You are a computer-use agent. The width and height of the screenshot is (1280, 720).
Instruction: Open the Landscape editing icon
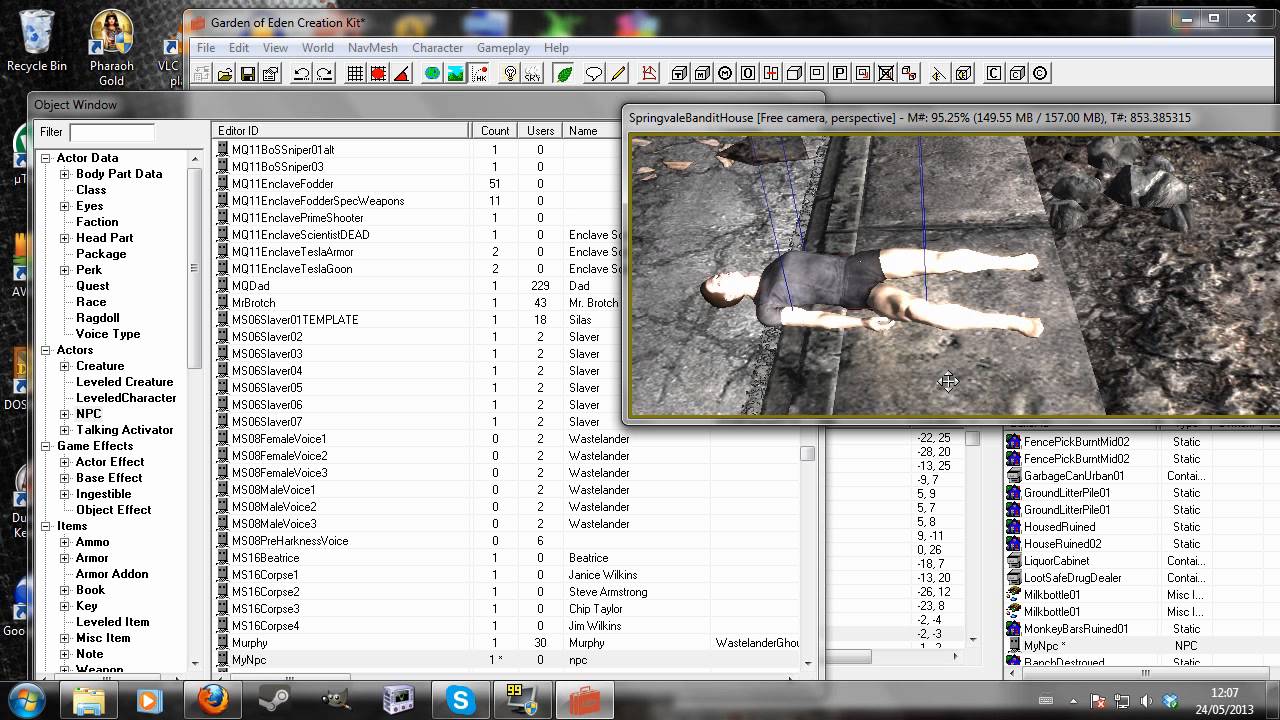coord(455,73)
